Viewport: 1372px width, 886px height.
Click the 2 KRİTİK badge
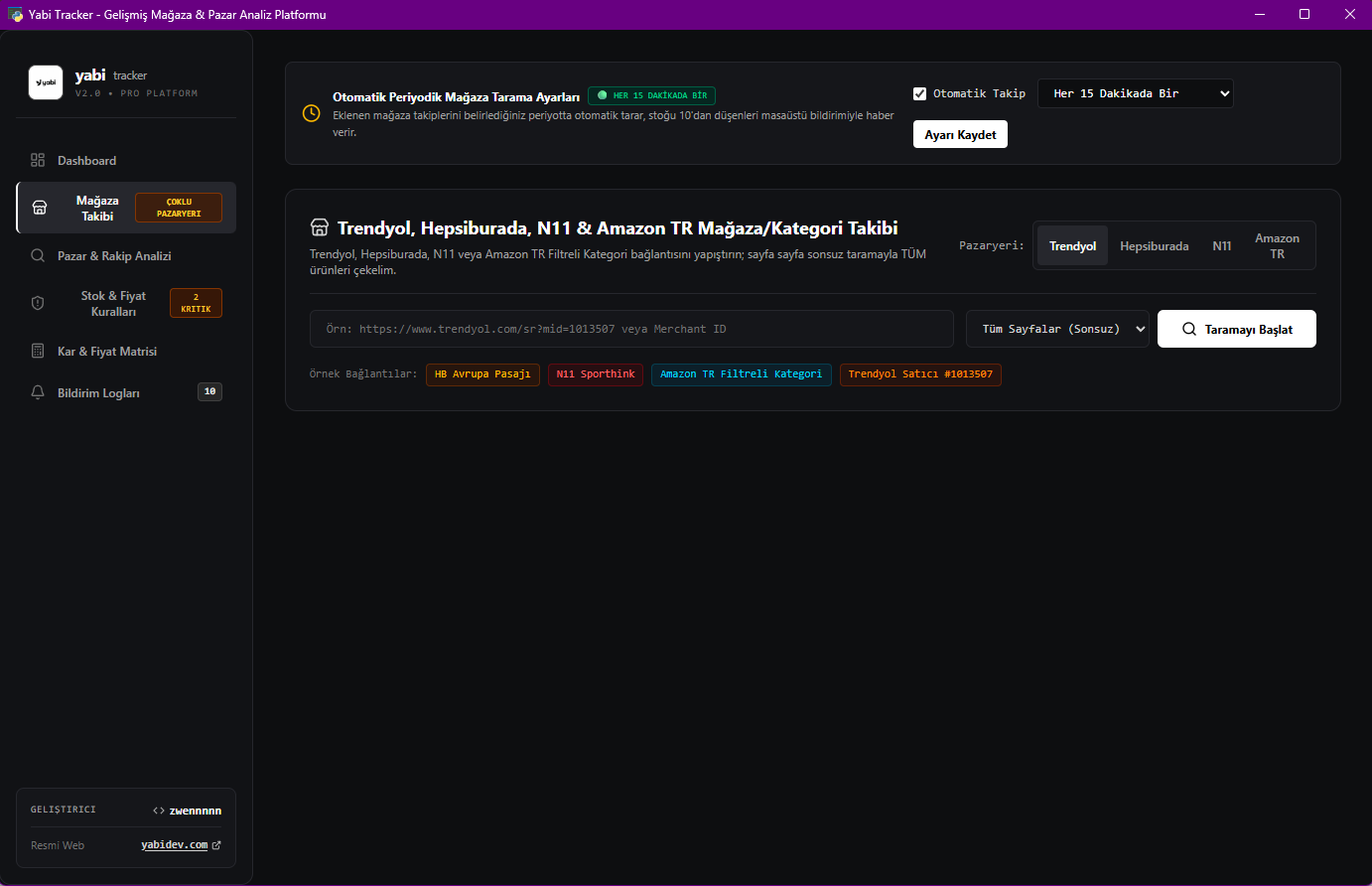[196, 303]
